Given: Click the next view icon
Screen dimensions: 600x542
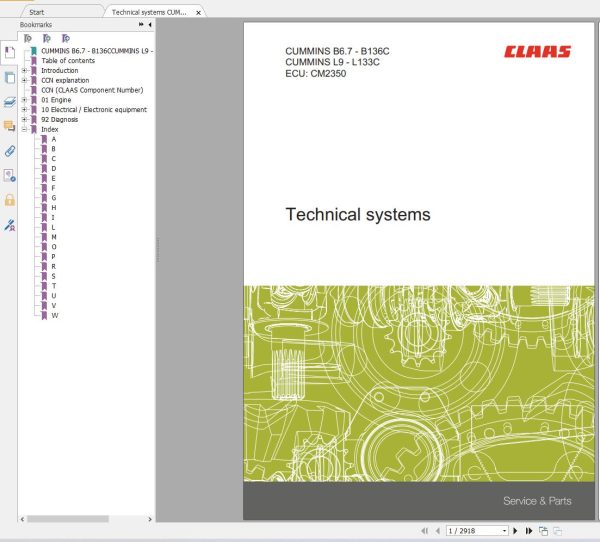Looking at the screenshot, I should pyautogui.click(x=558, y=531).
